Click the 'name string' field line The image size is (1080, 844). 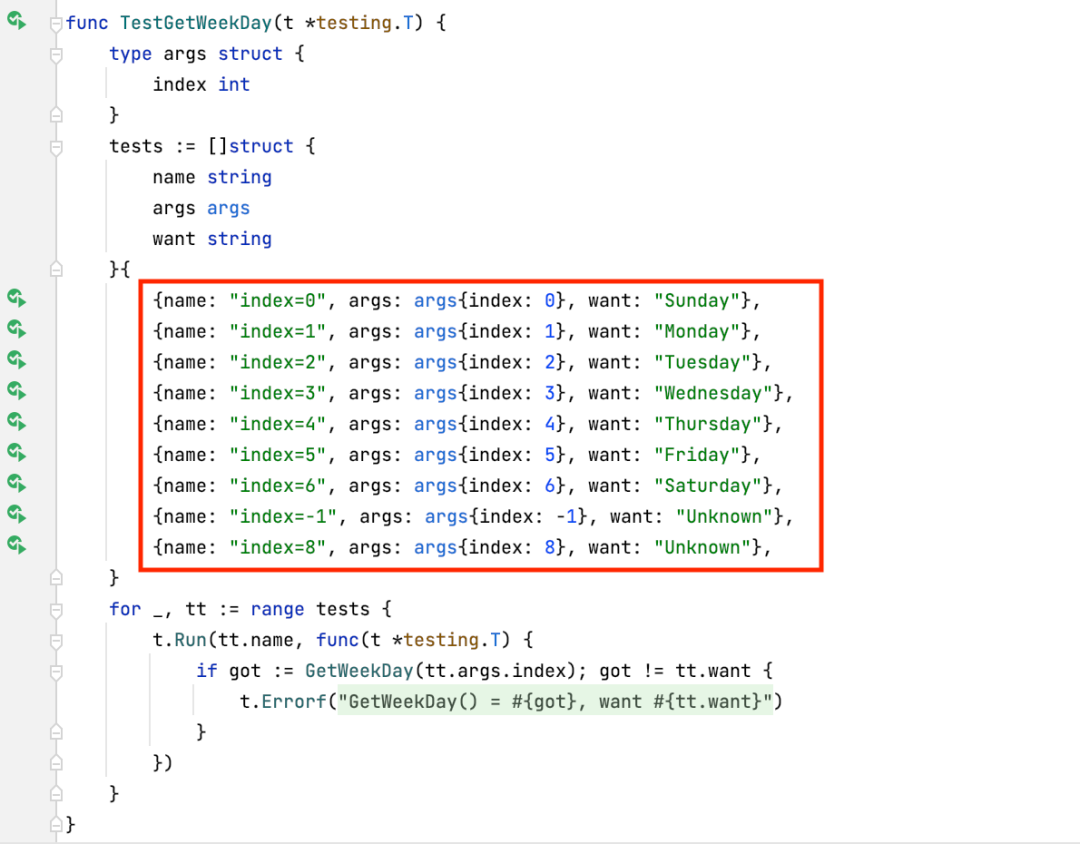pos(212,177)
